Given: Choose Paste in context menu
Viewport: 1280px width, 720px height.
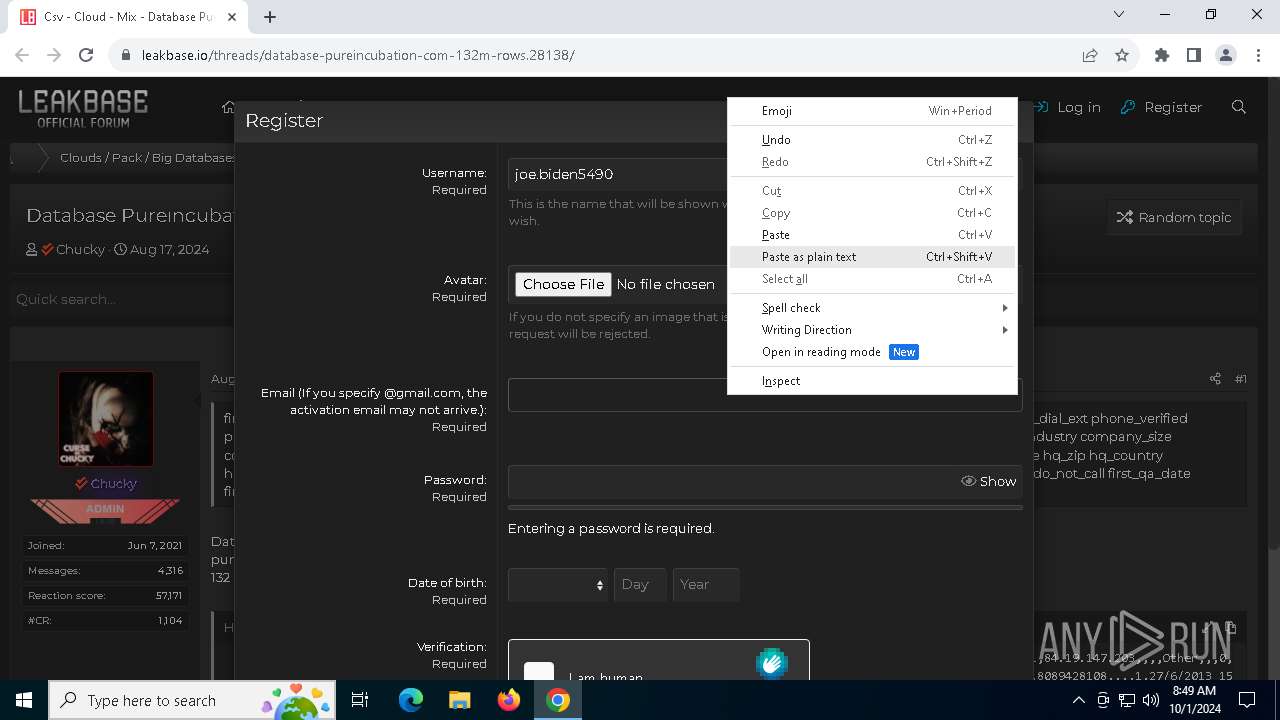Looking at the screenshot, I should click(x=873, y=235).
